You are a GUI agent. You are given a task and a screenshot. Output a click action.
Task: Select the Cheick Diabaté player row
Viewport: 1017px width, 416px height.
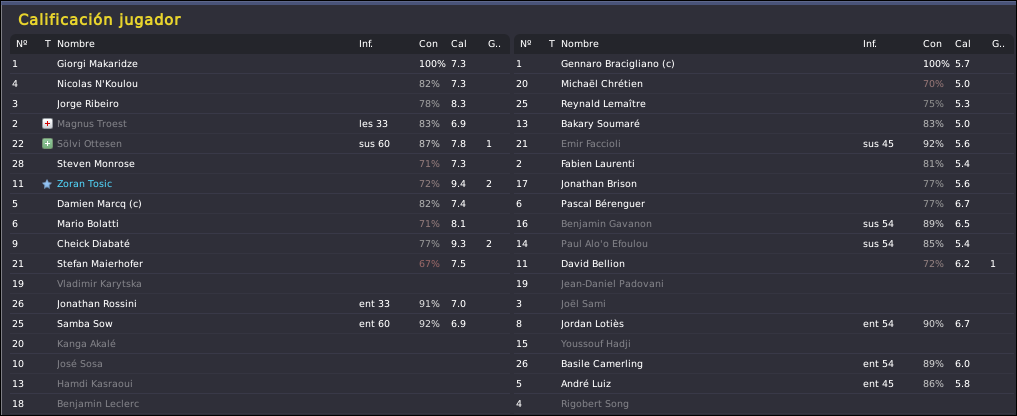(x=259, y=243)
